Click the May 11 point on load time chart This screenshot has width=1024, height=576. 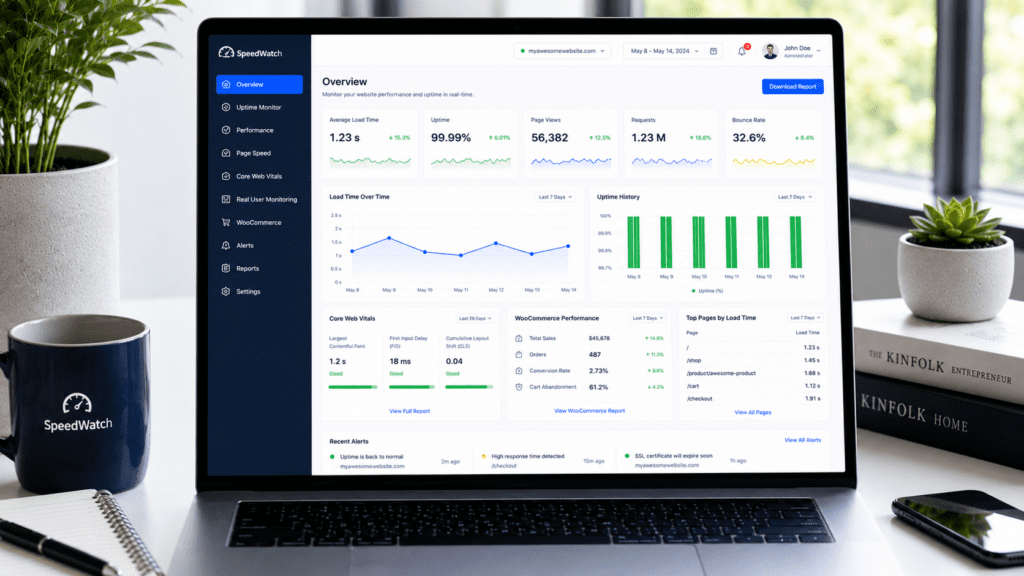(461, 255)
